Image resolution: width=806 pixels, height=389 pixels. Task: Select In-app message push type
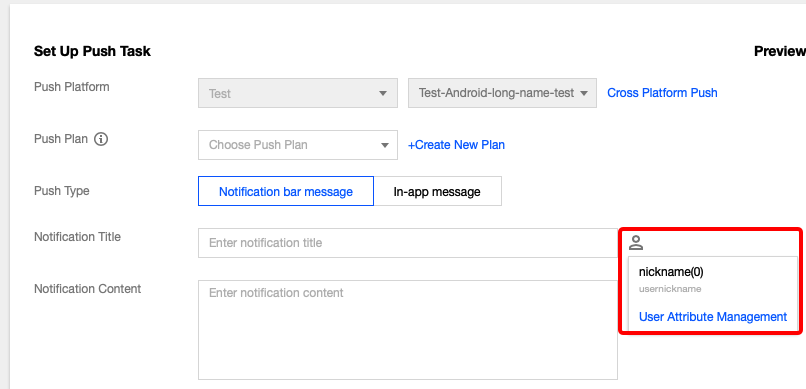point(437,191)
